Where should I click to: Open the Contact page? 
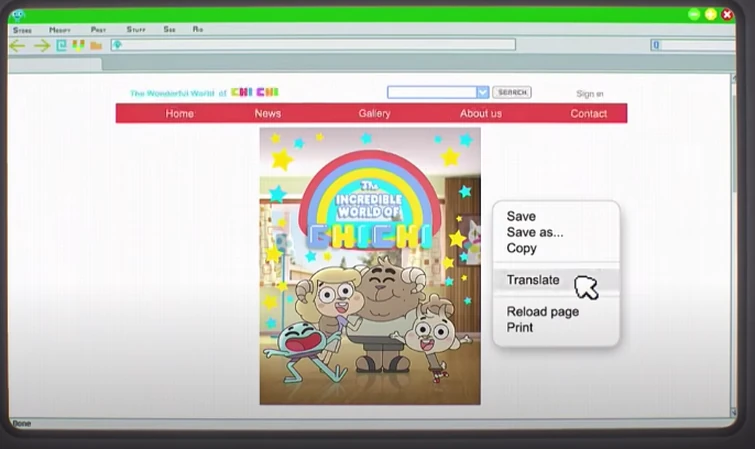coord(588,114)
